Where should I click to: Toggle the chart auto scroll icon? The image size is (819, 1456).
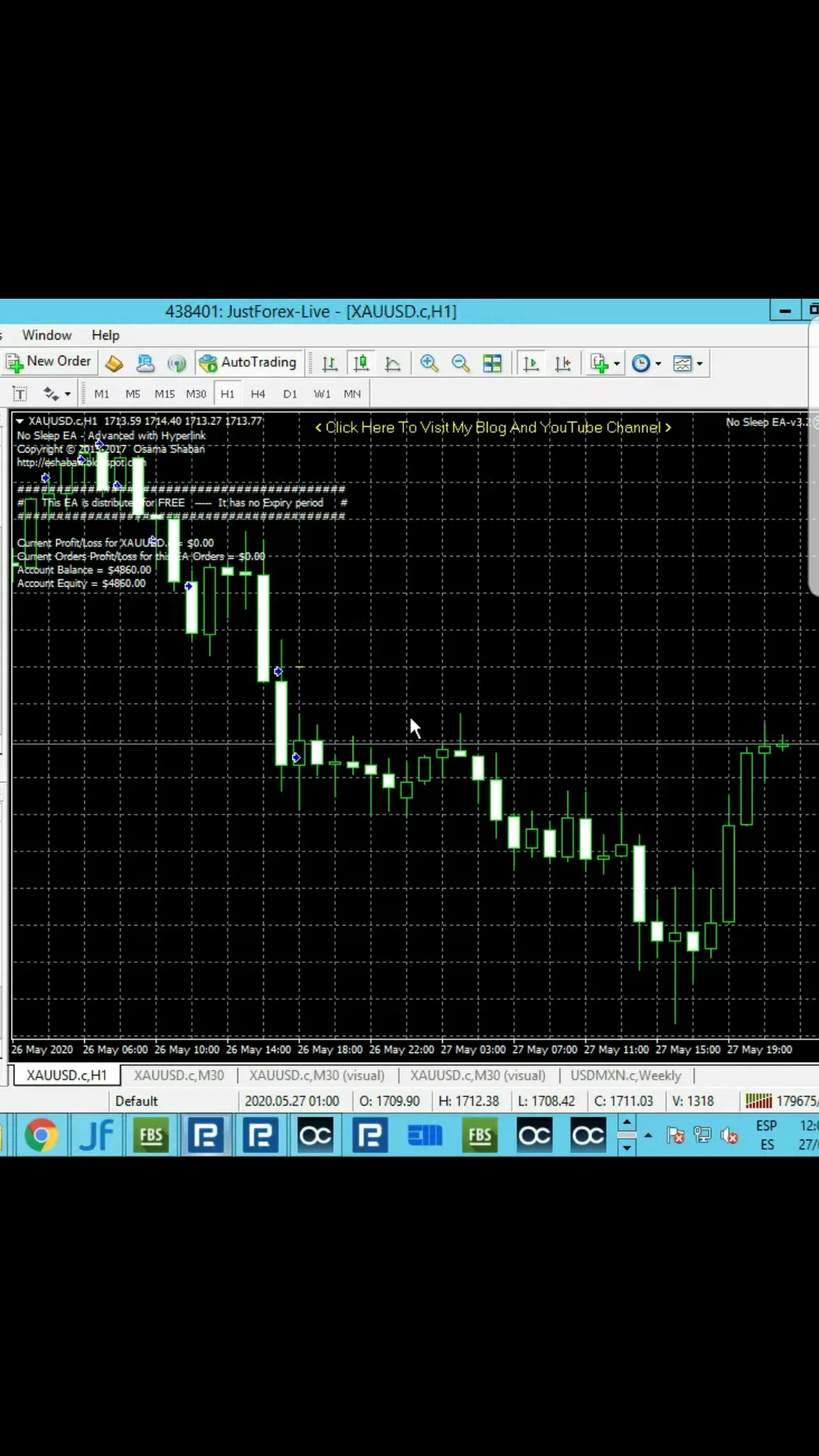[531, 364]
